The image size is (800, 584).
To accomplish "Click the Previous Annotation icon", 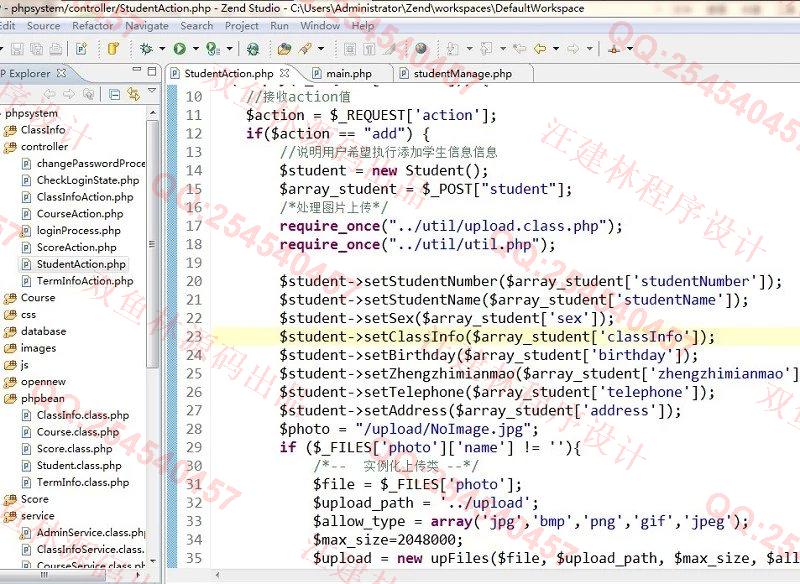I will tap(487, 49).
